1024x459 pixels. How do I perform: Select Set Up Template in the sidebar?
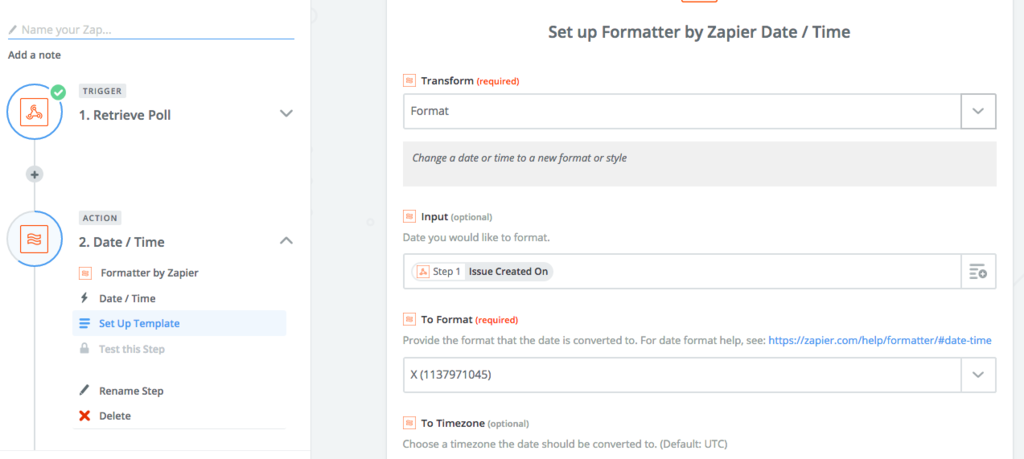pyautogui.click(x=139, y=323)
